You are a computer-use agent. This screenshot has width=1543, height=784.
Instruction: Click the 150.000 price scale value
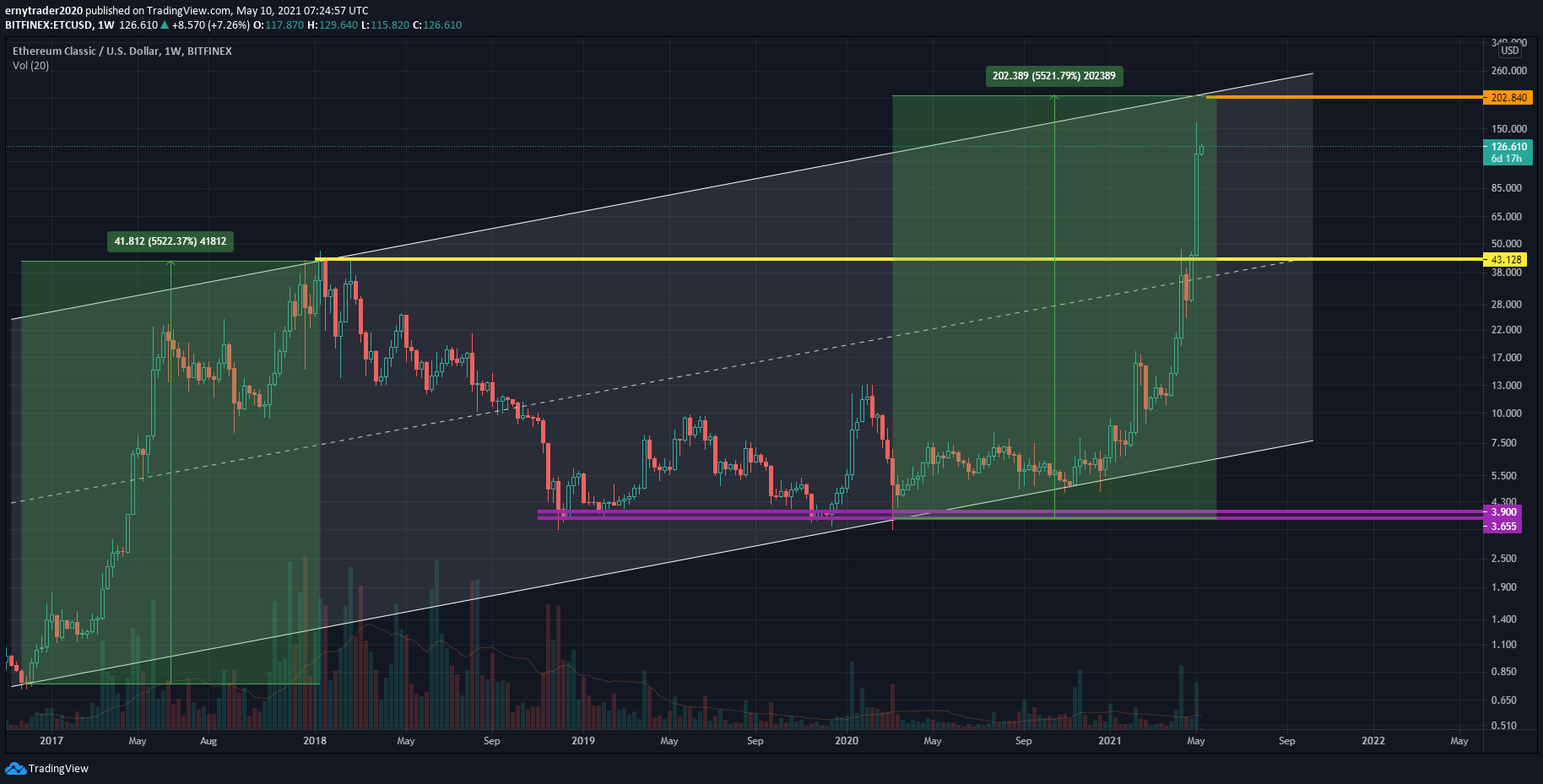[x=1509, y=129]
